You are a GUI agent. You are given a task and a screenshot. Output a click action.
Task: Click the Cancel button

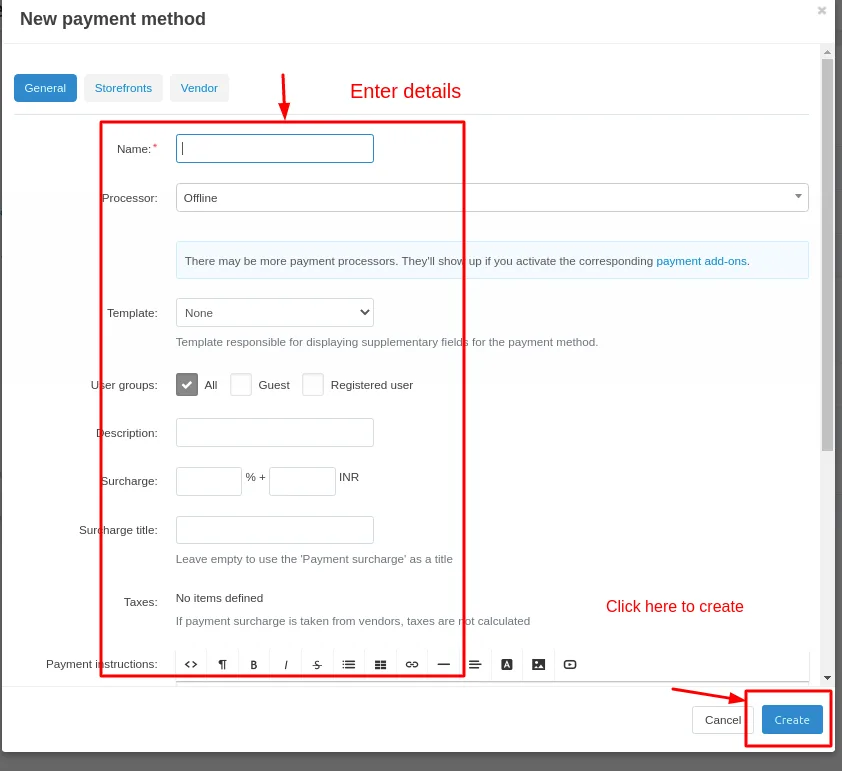723,719
